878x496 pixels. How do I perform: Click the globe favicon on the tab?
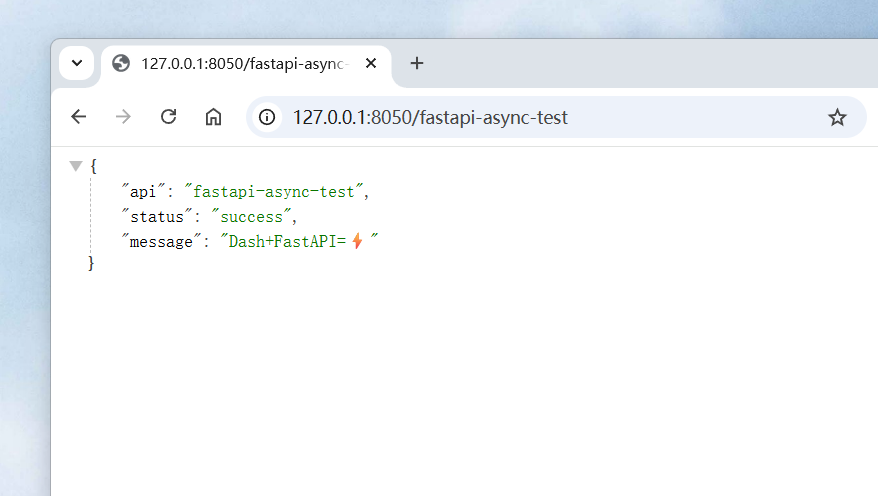[121, 63]
